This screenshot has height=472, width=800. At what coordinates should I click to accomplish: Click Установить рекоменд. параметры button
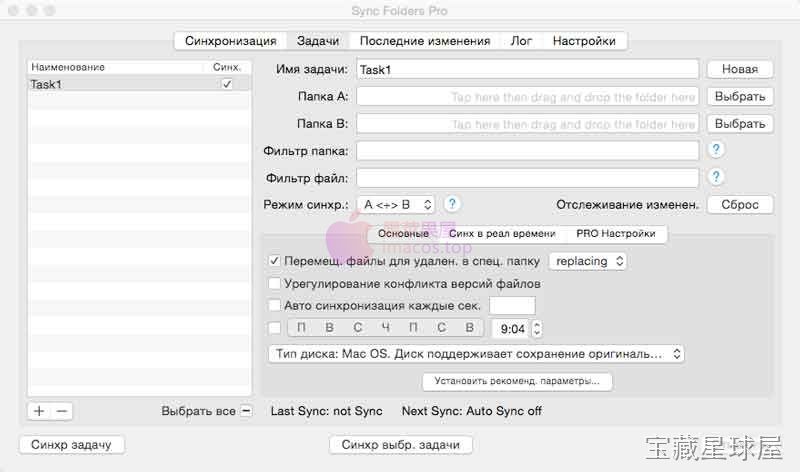[x=517, y=381]
